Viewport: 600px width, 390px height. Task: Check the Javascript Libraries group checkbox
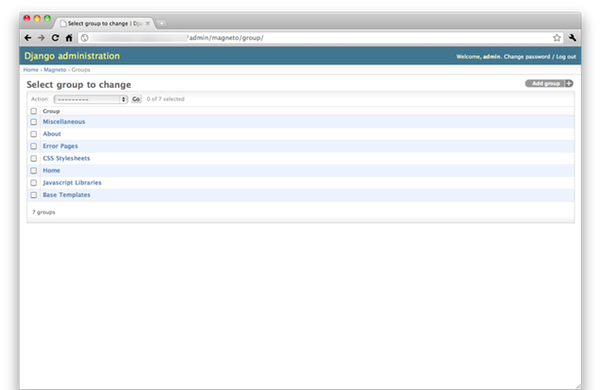[x=34, y=183]
